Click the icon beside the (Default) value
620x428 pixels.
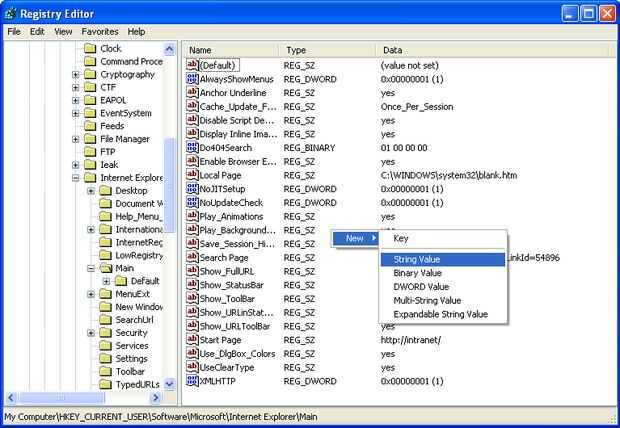click(x=192, y=65)
